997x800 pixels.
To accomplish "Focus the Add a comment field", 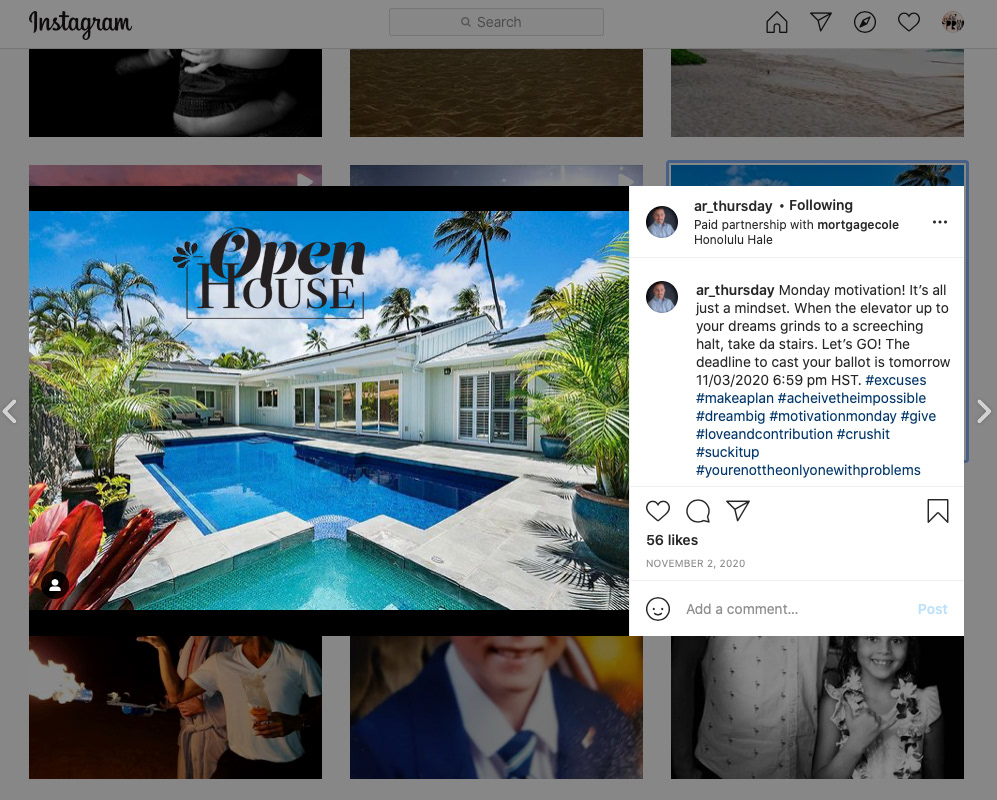I will pos(795,609).
